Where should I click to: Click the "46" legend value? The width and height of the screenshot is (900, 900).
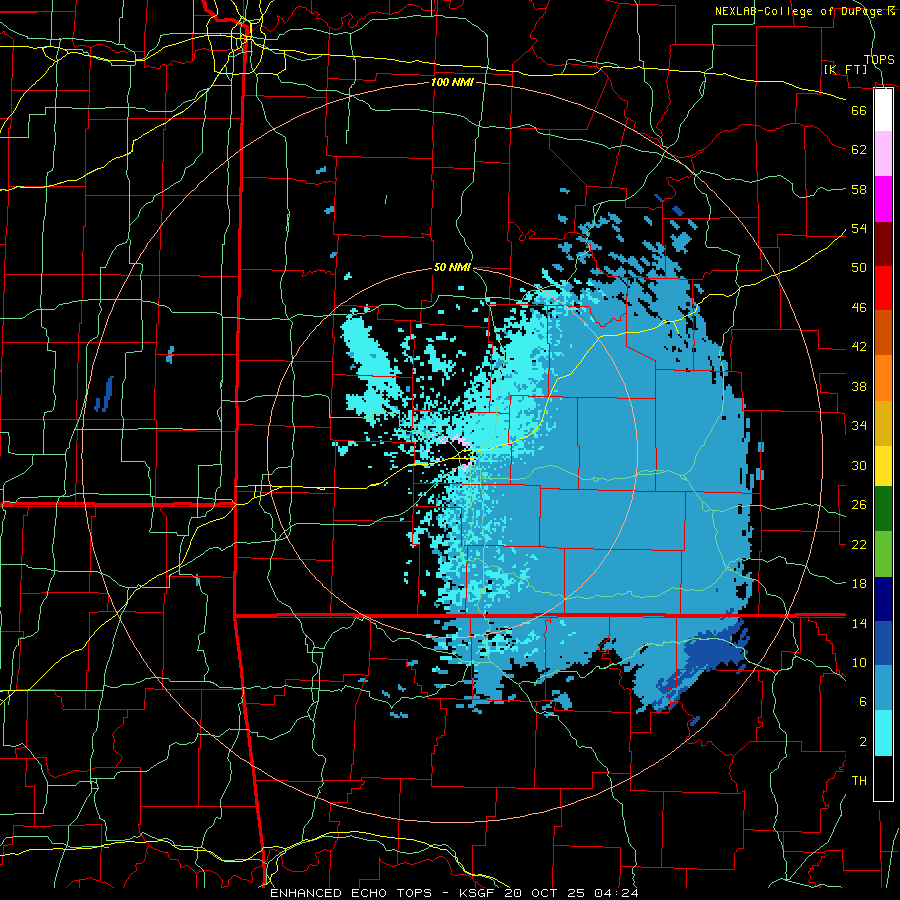click(859, 308)
